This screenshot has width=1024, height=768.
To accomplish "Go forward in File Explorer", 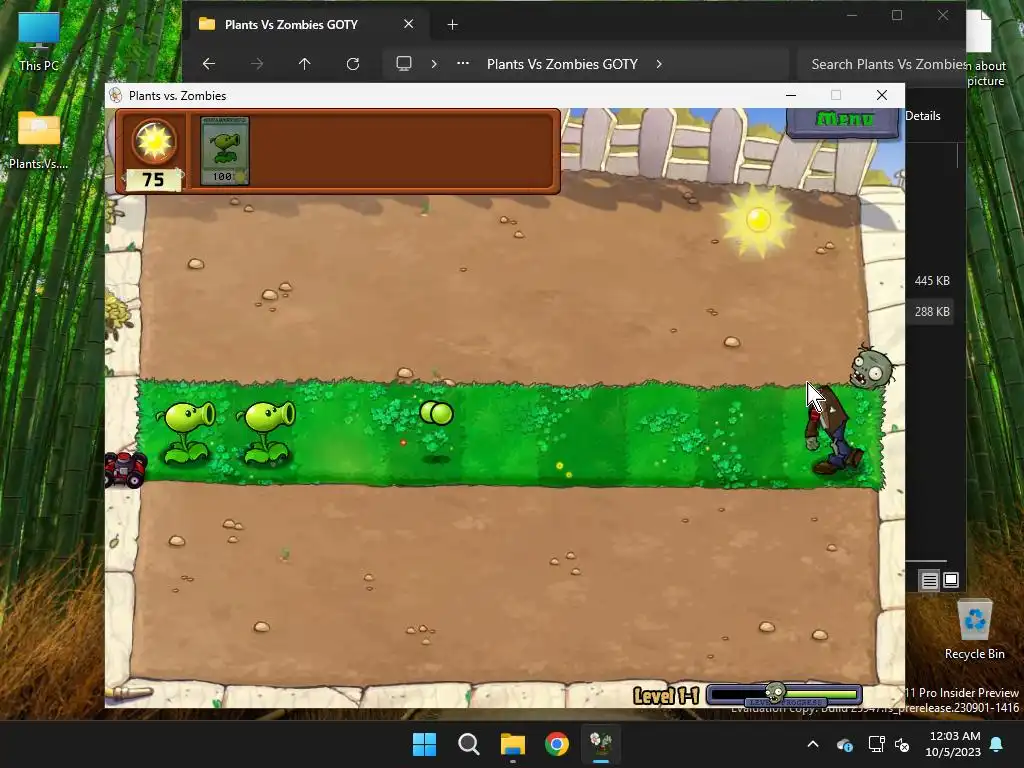I will pos(257,64).
